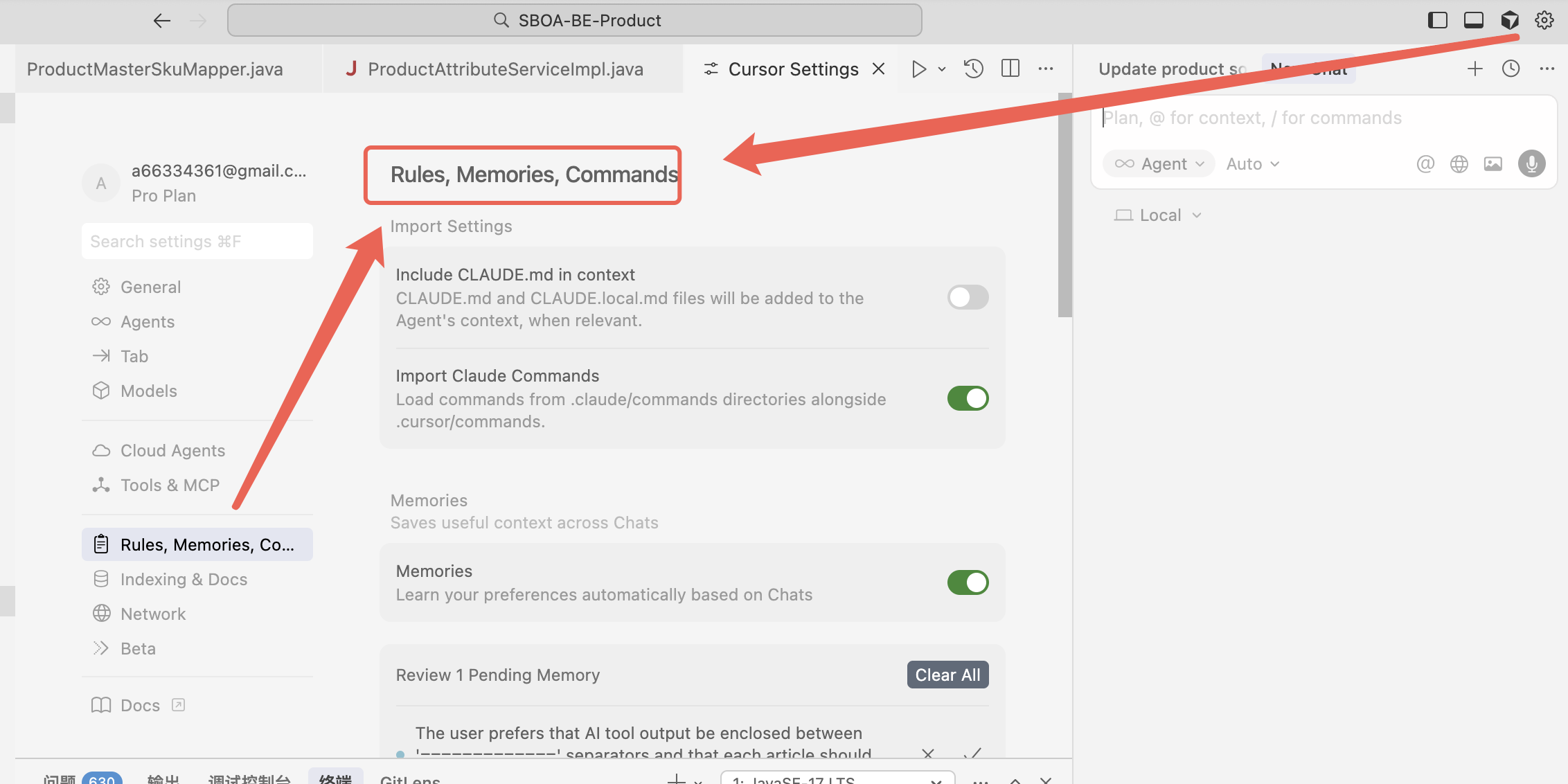Open the Docs external link

[139, 705]
